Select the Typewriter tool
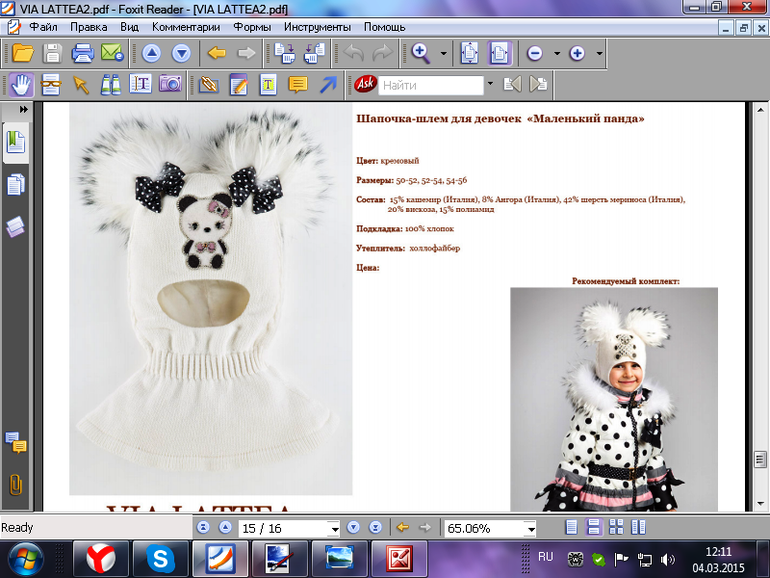Screen dimensions: 770x578 click(x=268, y=85)
